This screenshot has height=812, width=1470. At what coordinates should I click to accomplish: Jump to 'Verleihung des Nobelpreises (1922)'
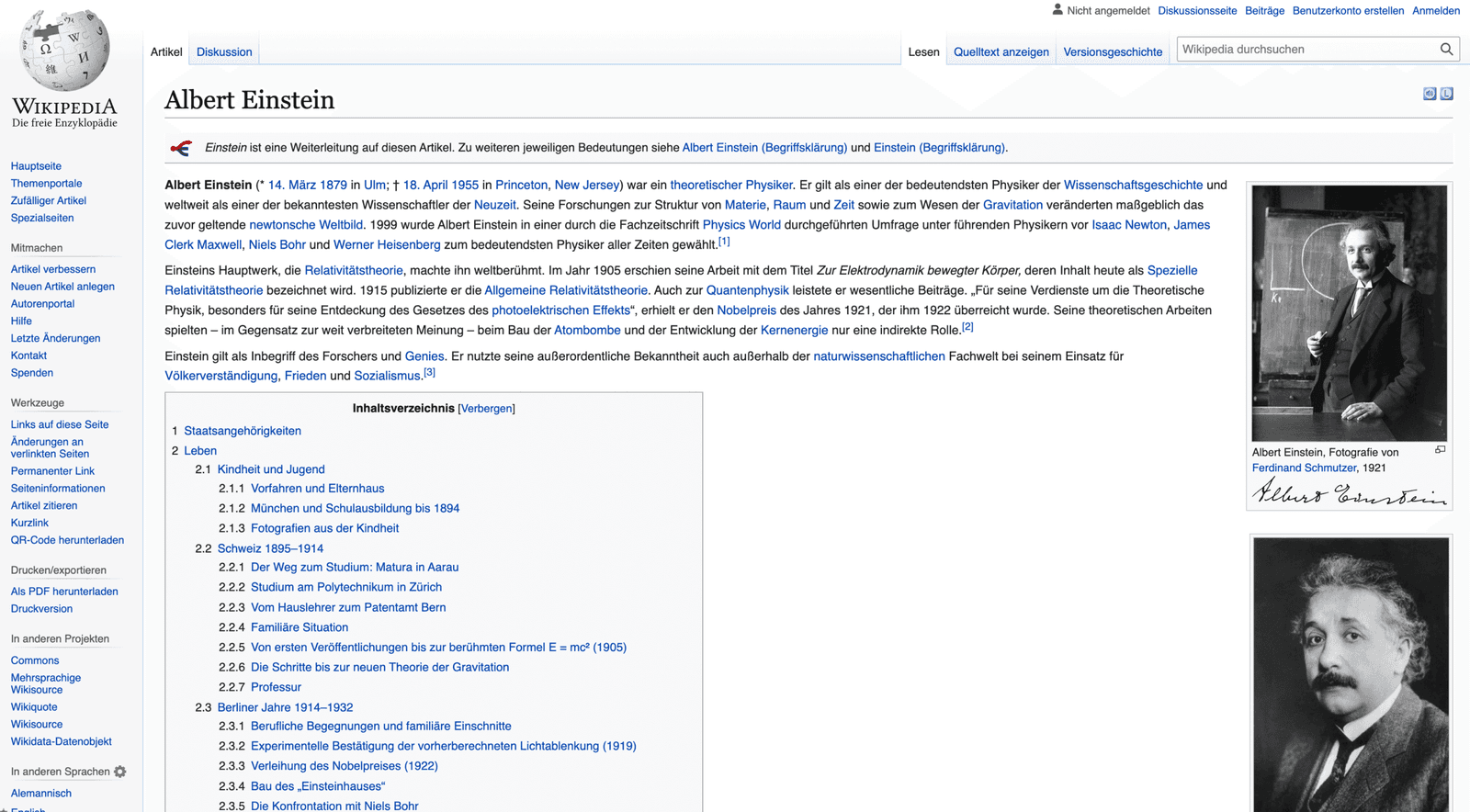coord(345,766)
